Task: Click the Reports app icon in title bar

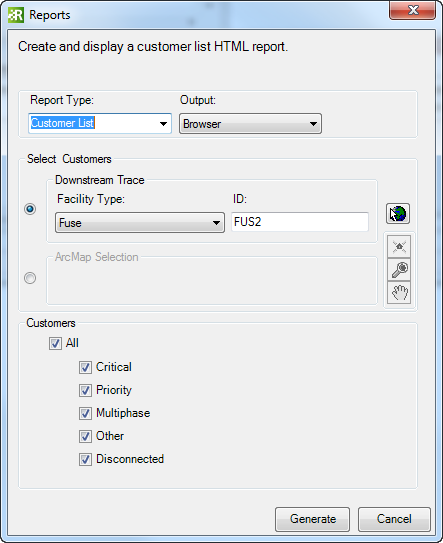Action: (16, 15)
